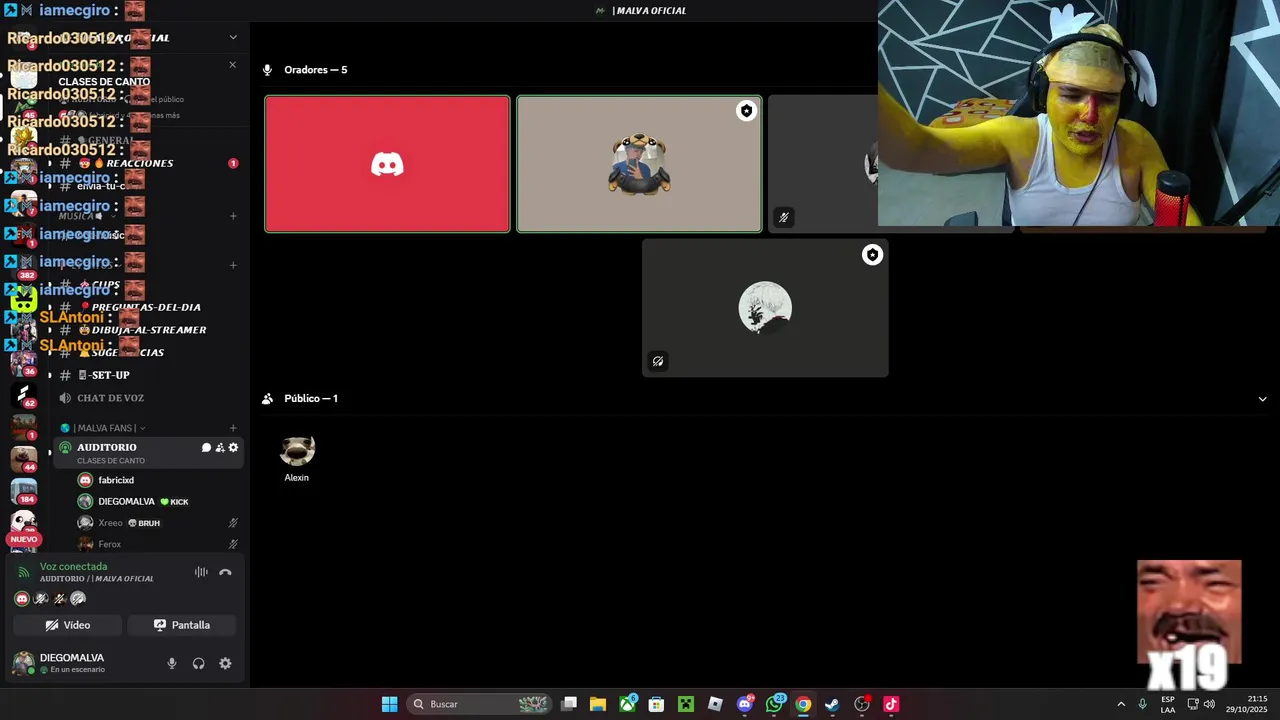Launch Minecraft from the taskbar

coord(686,704)
